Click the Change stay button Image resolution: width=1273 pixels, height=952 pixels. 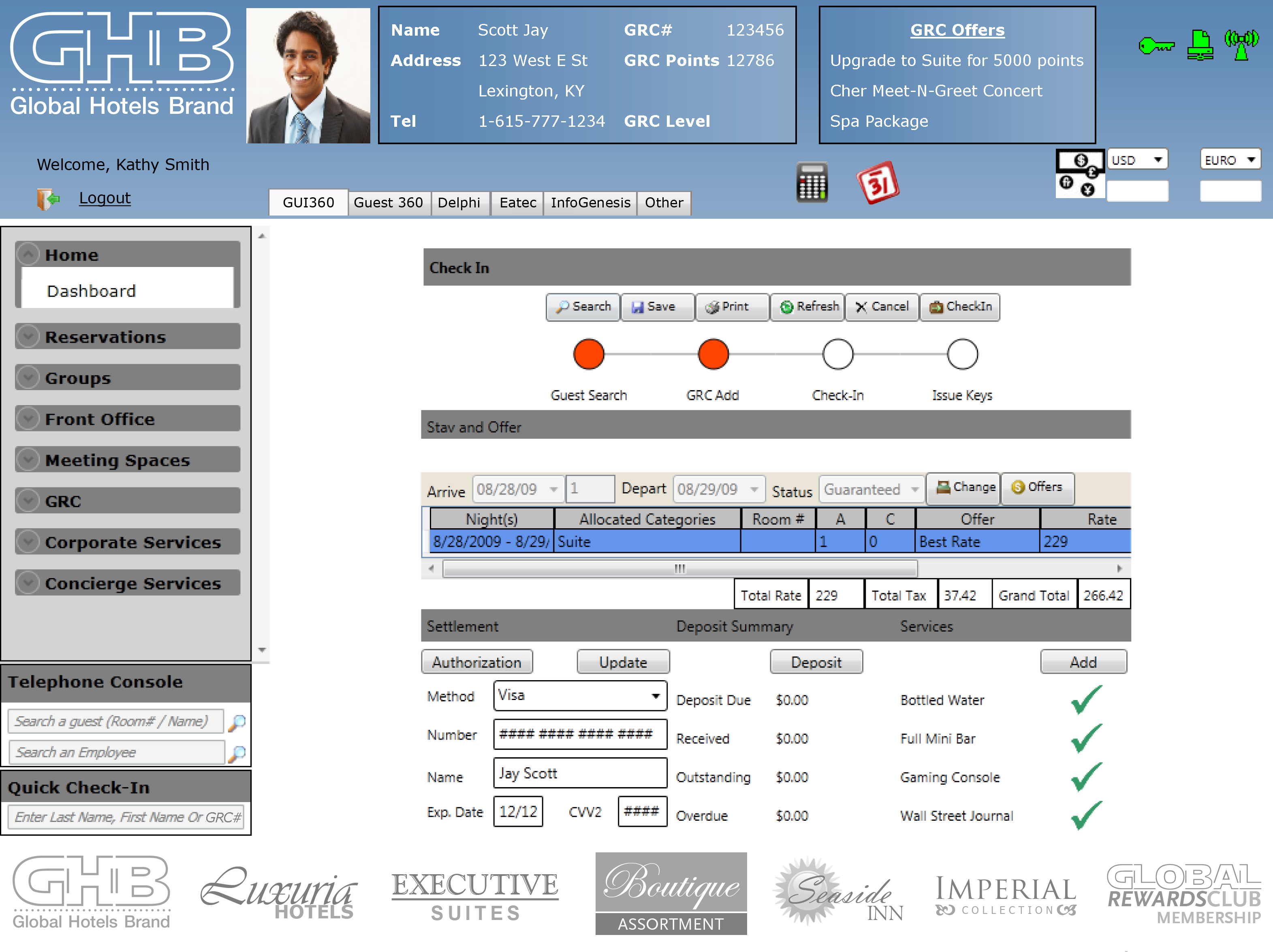pos(964,488)
